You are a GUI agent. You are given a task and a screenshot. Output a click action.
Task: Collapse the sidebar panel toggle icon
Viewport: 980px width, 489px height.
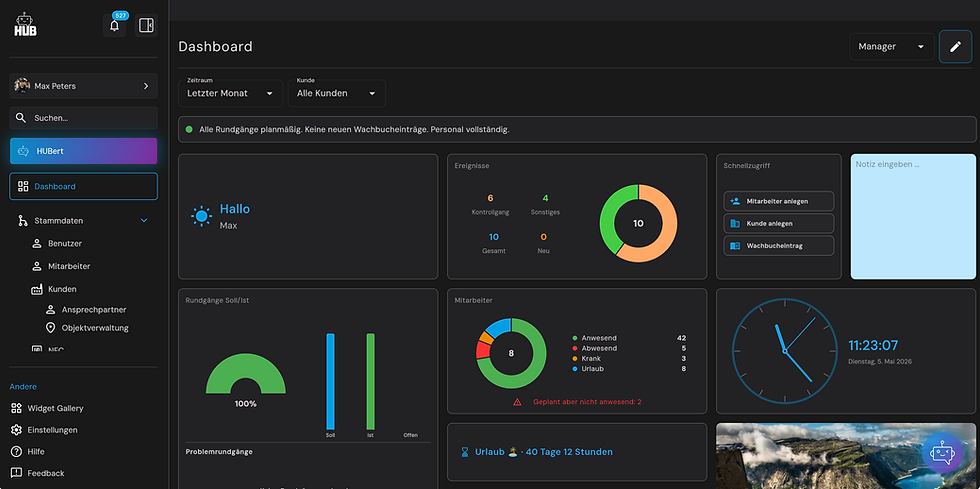(x=146, y=26)
